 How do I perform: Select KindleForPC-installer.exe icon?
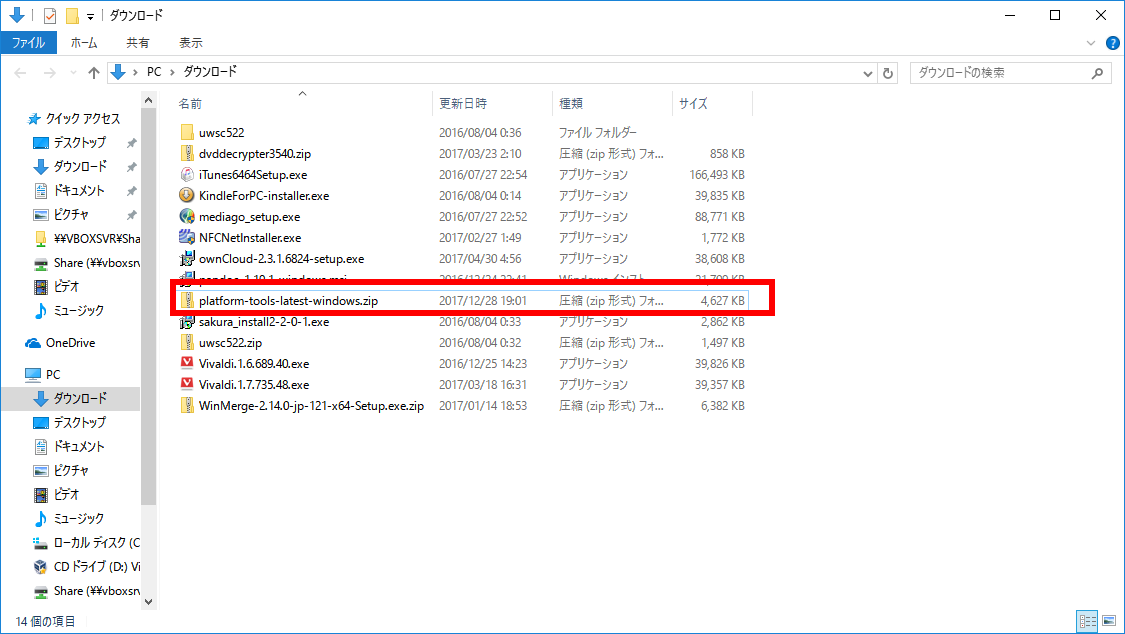tap(187, 195)
